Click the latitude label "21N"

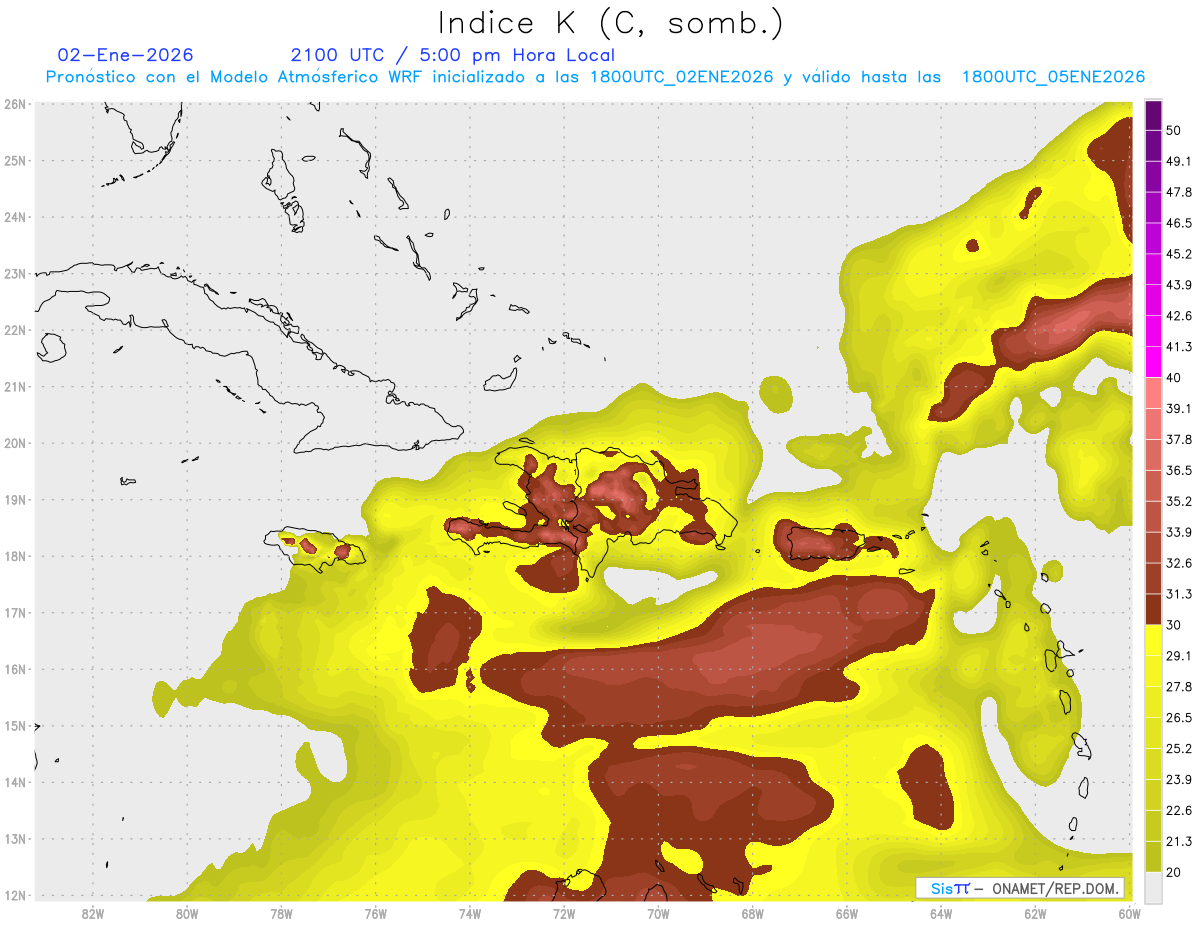(15, 386)
